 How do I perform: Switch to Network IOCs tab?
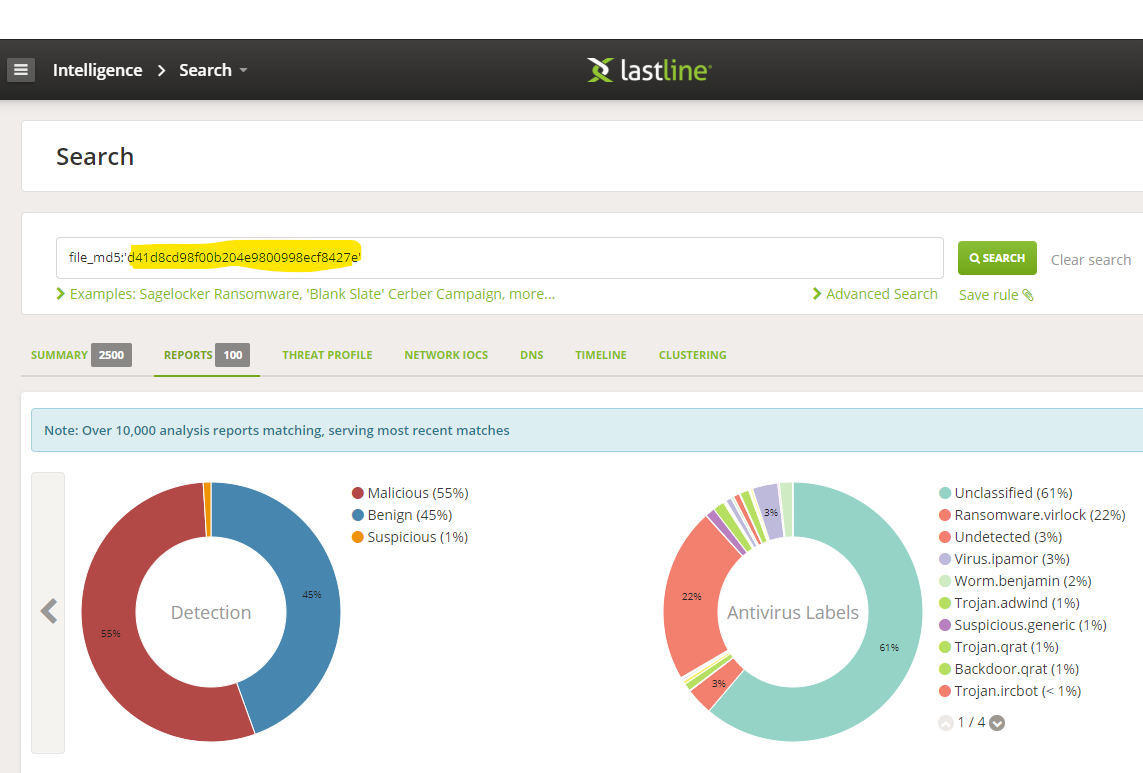pos(446,355)
